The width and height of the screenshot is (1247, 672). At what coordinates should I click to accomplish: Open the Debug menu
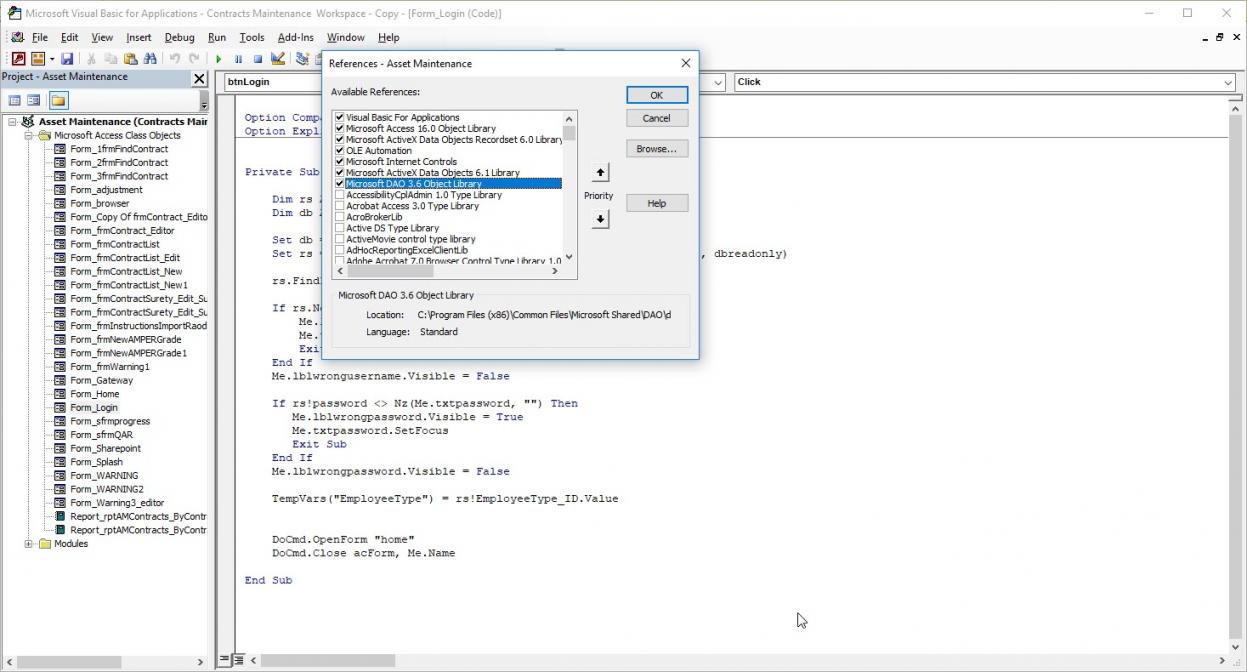click(x=180, y=37)
